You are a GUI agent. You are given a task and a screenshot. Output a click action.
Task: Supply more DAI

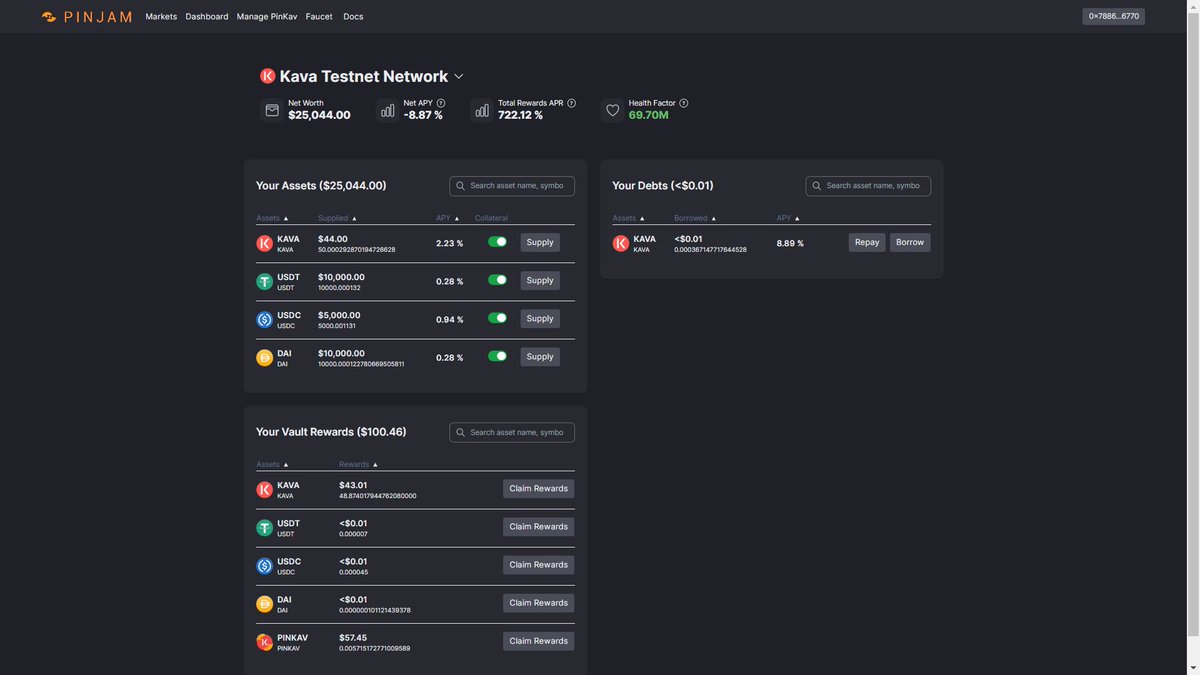[x=540, y=357]
